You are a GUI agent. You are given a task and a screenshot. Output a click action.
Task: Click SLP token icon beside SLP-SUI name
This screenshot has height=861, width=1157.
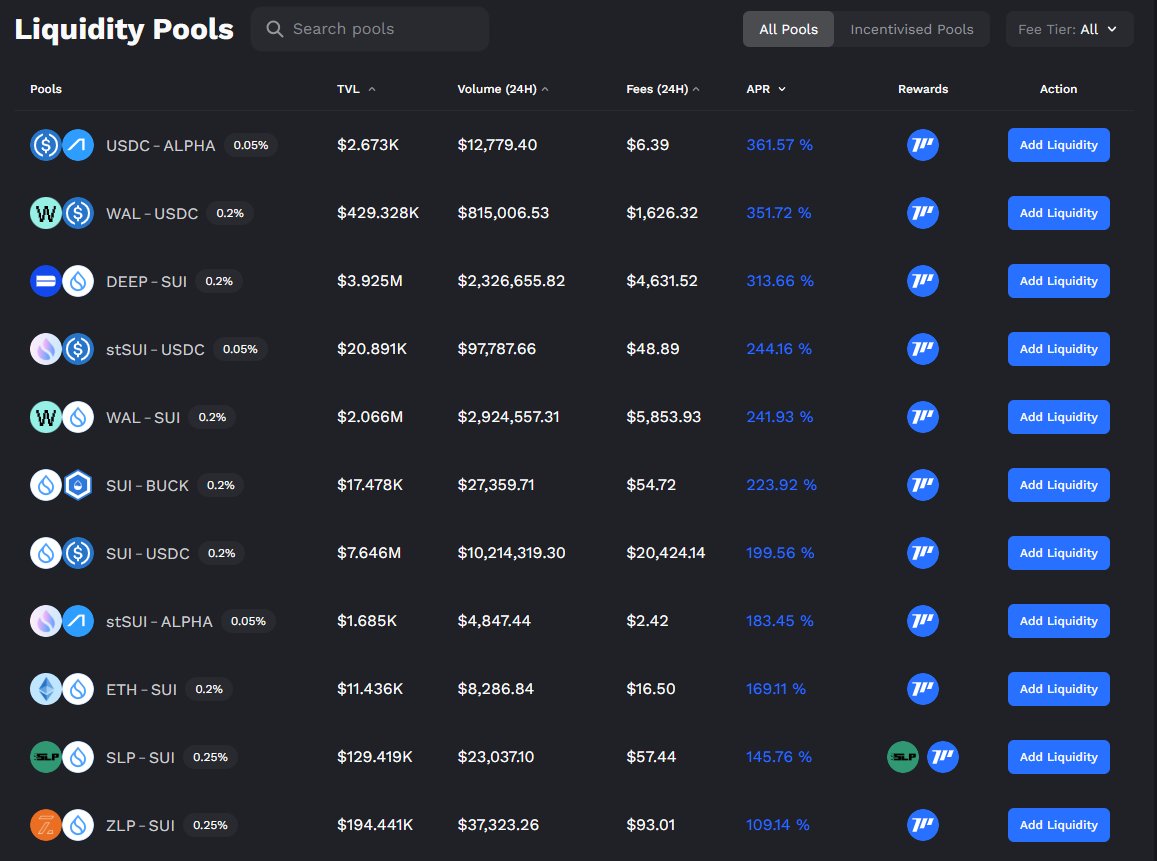(x=46, y=757)
